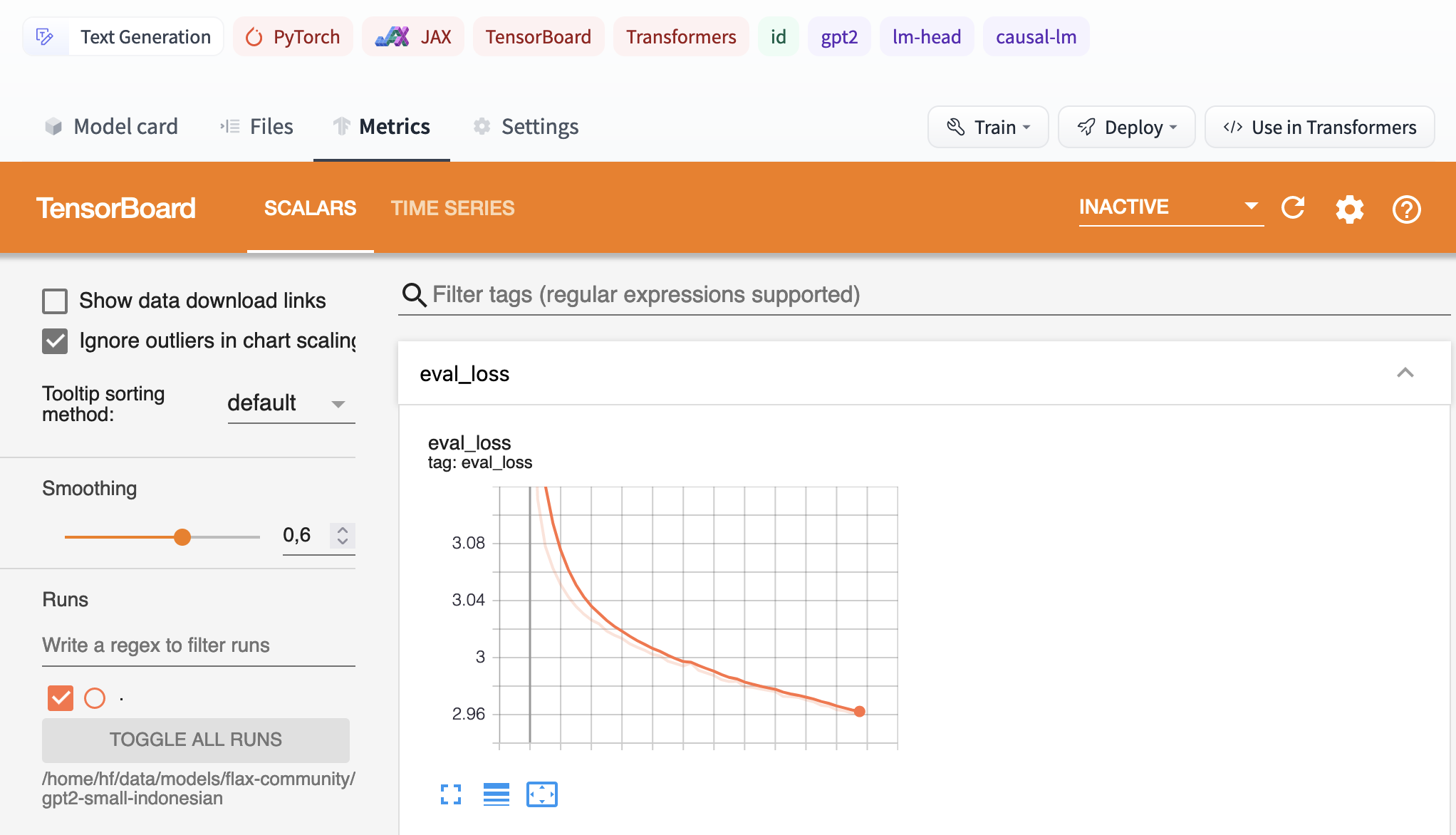This screenshot has height=835, width=1456.
Task: Click the id language tag
Action: [779, 37]
